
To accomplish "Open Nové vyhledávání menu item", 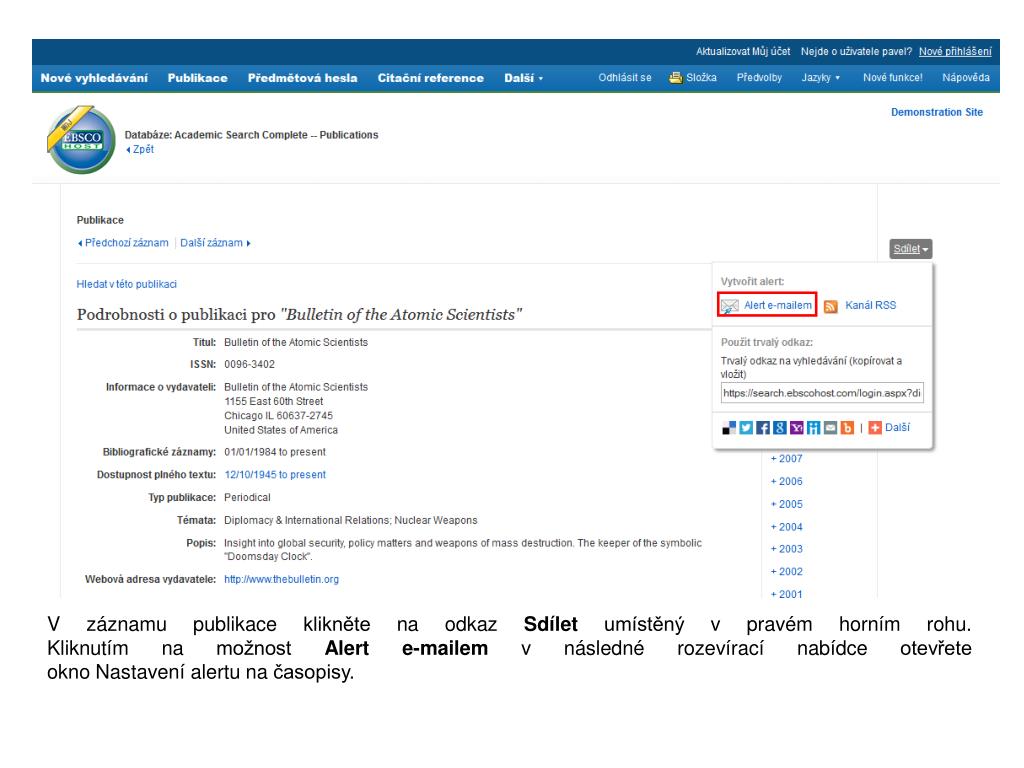I will pos(94,78).
